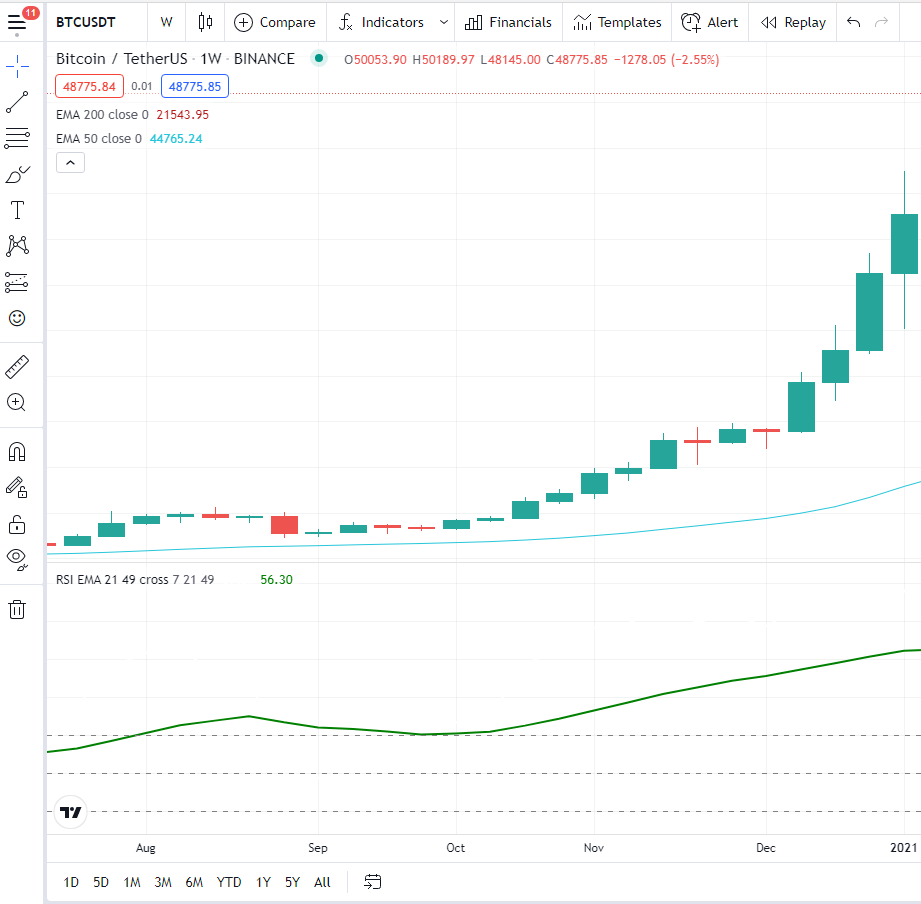Screen dimensions: 921x904
Task: Click the red EMA 200 value 21543.95
Action: [183, 115]
